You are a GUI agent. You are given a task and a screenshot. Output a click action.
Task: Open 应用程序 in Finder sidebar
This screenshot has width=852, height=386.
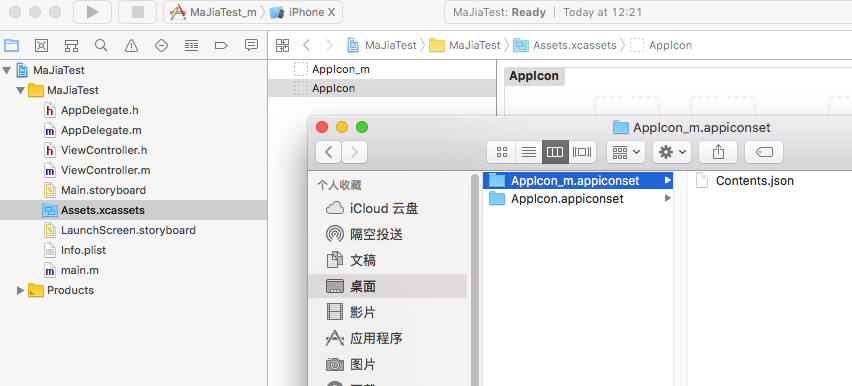tap(387, 338)
